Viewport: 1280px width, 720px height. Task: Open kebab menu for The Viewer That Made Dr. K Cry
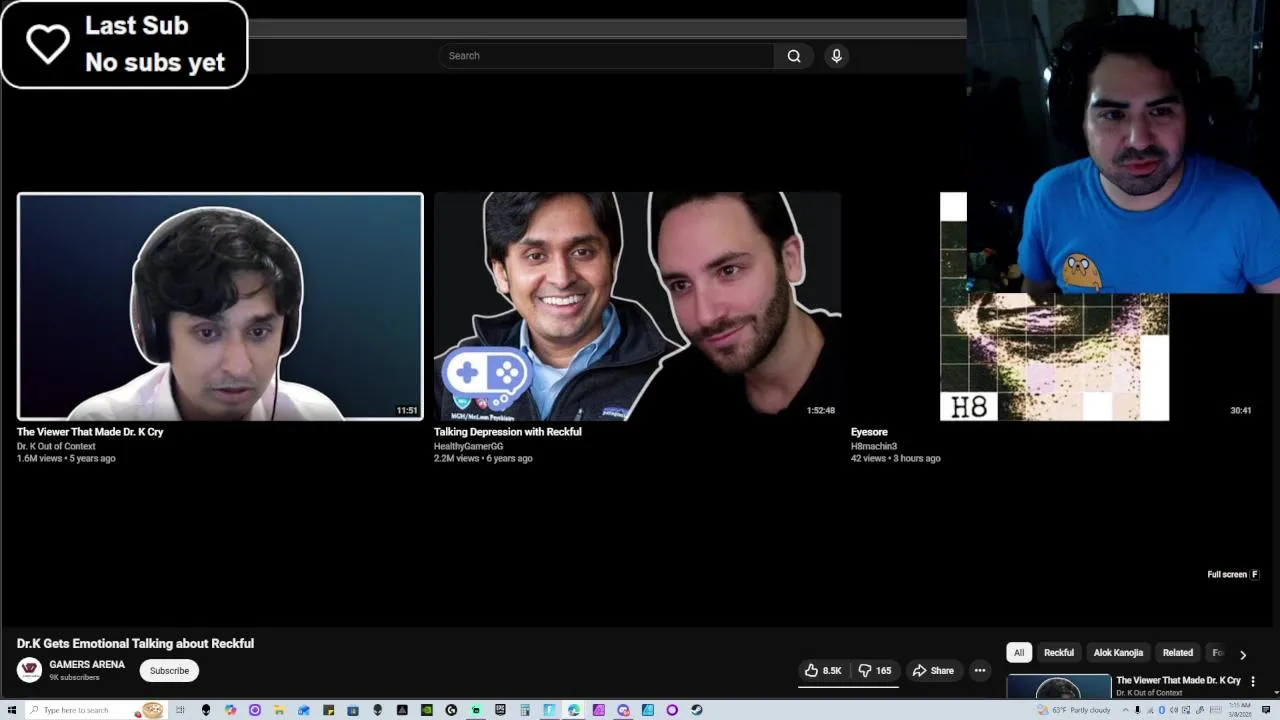click(1252, 681)
